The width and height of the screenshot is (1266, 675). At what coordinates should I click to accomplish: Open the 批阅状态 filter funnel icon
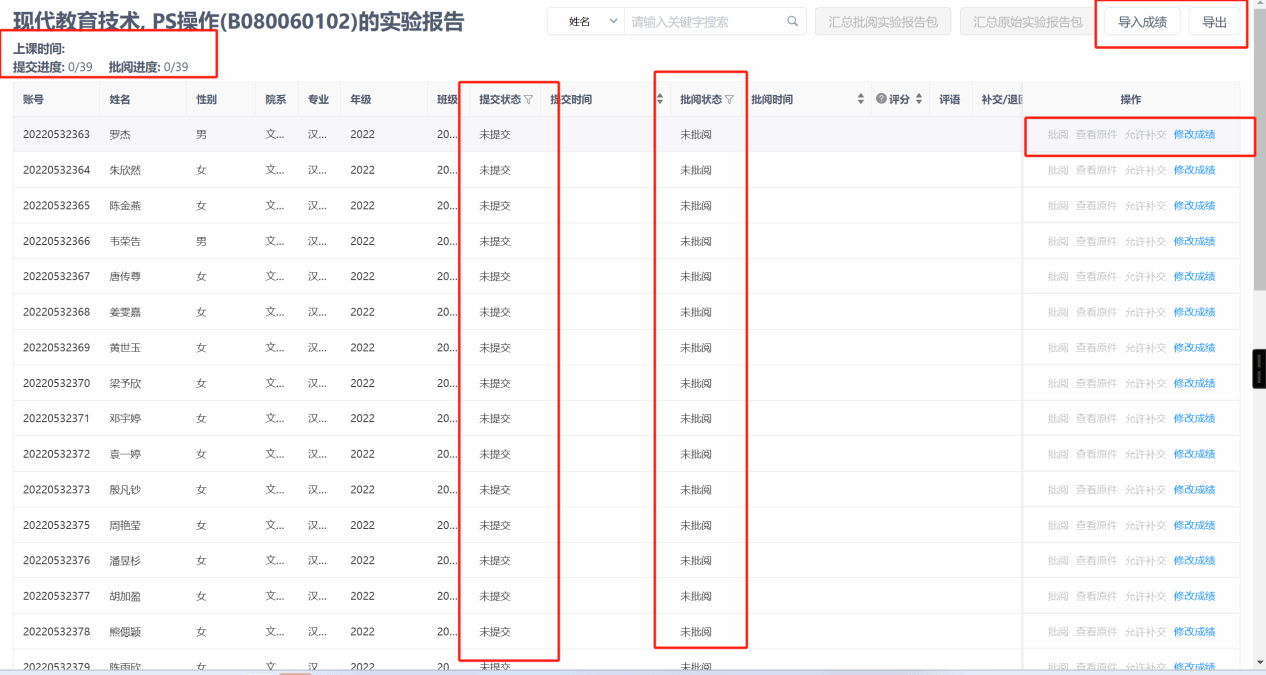[729, 100]
